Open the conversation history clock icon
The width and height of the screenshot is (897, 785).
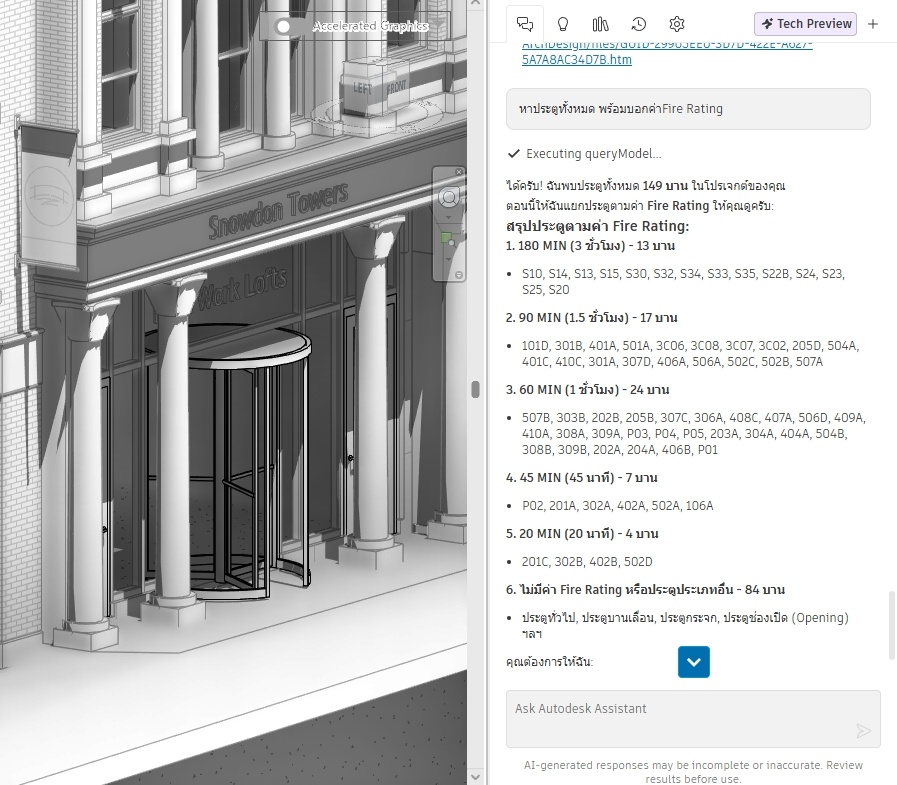tap(638, 24)
